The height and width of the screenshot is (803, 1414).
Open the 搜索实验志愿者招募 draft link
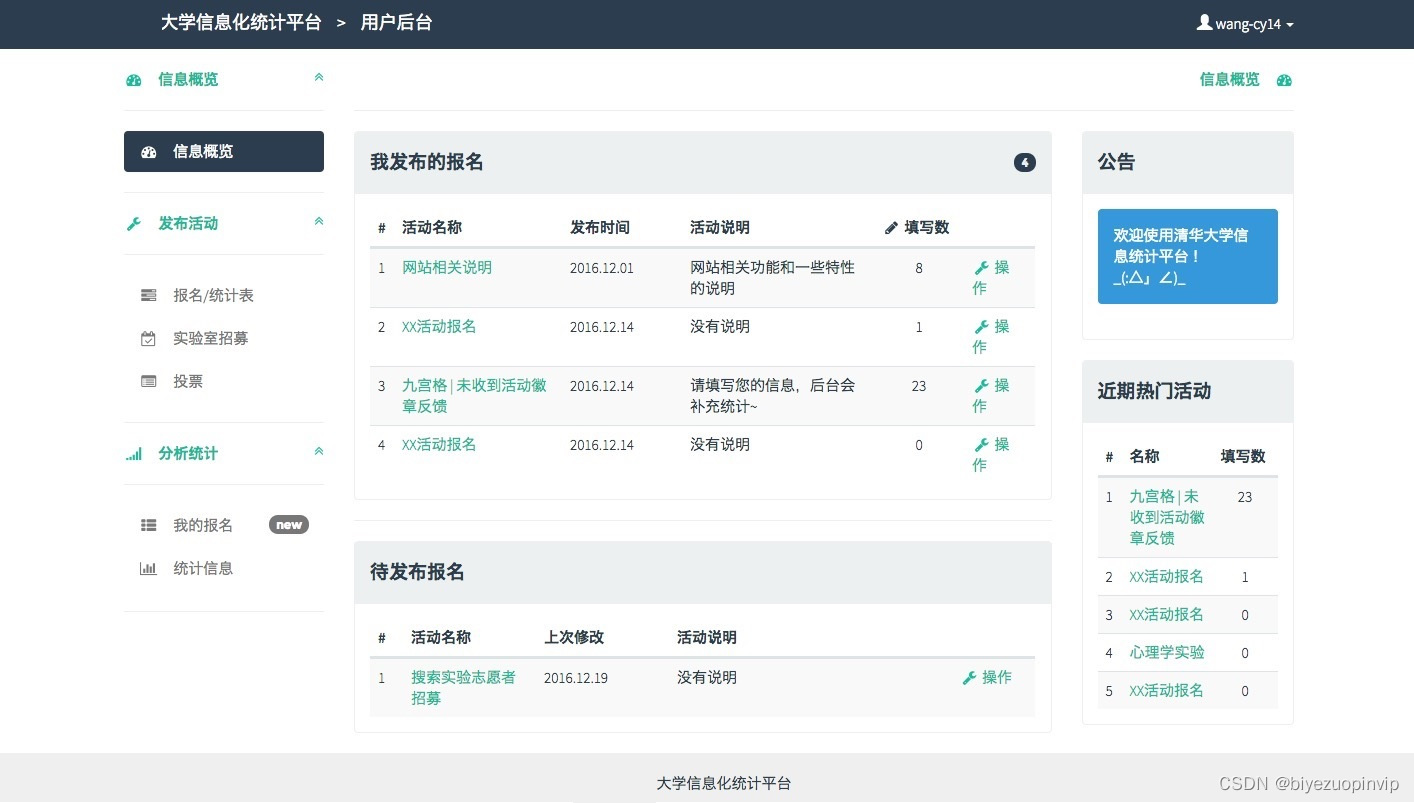[463, 688]
